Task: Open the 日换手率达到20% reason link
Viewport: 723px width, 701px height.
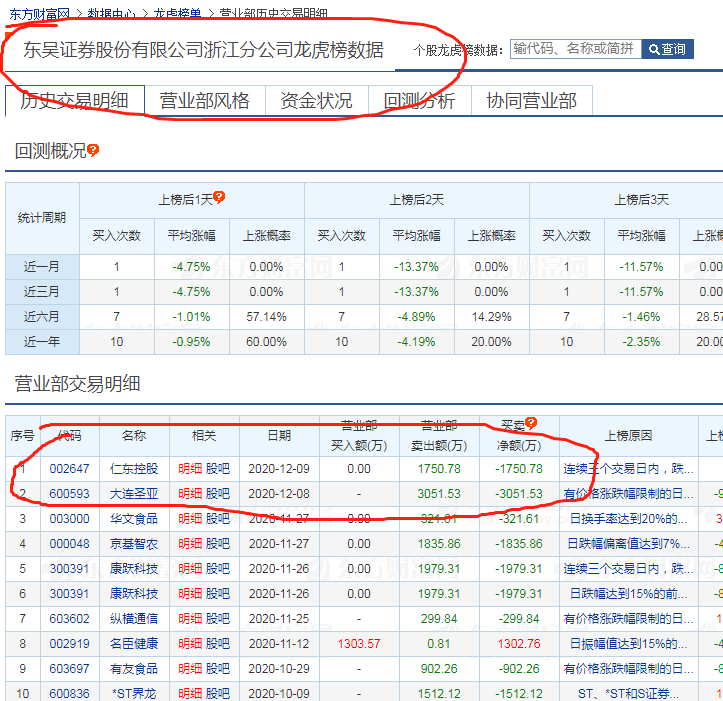Action: coord(628,518)
